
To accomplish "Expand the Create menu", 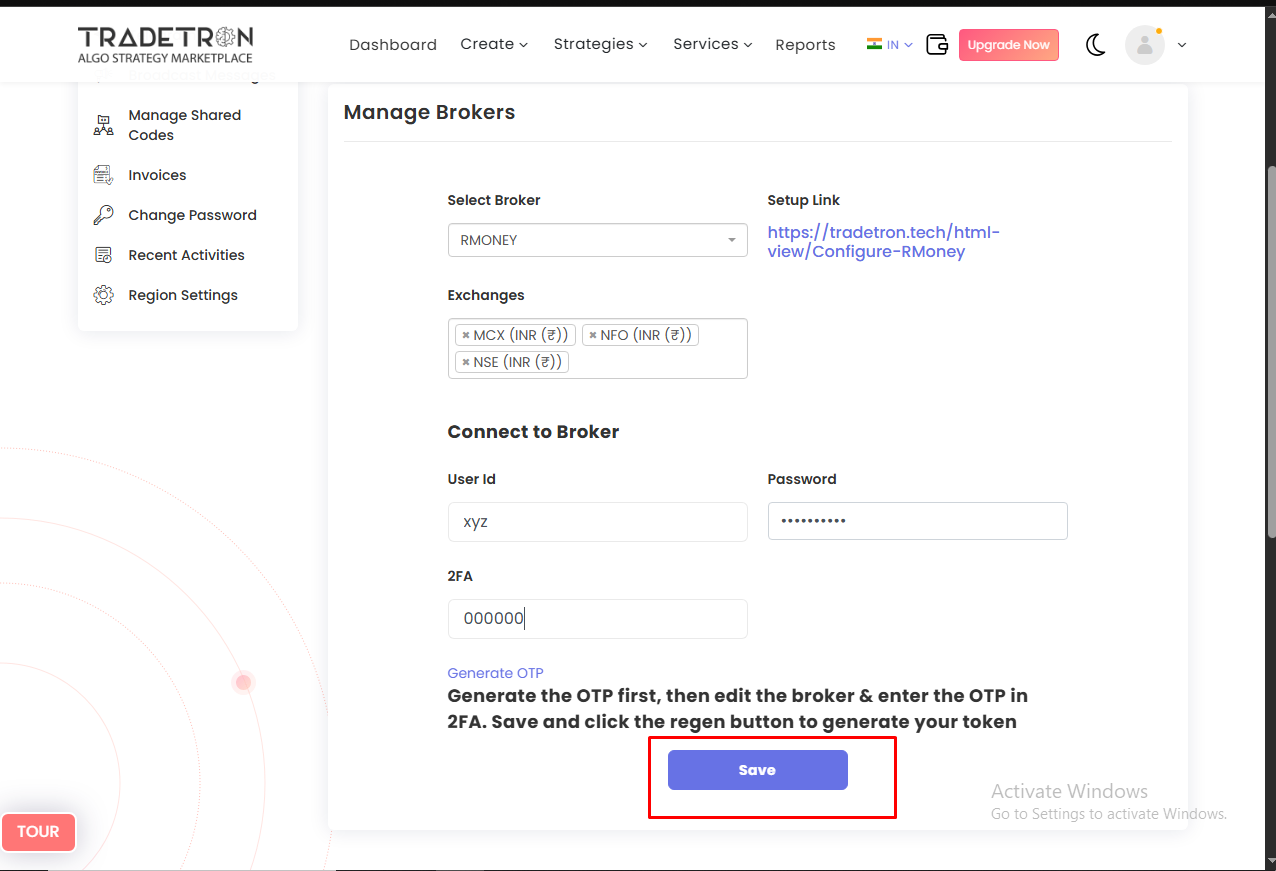I will pos(494,44).
